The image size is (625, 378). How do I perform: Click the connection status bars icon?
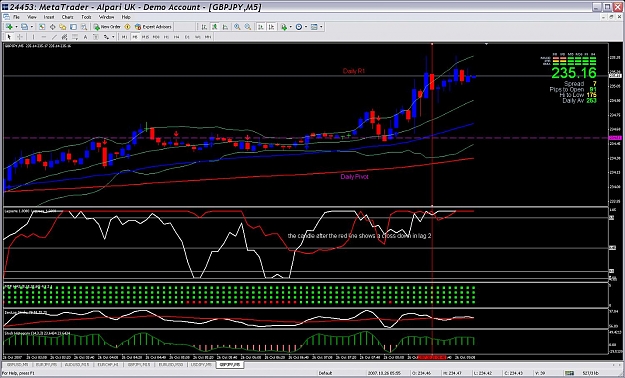click(569, 373)
